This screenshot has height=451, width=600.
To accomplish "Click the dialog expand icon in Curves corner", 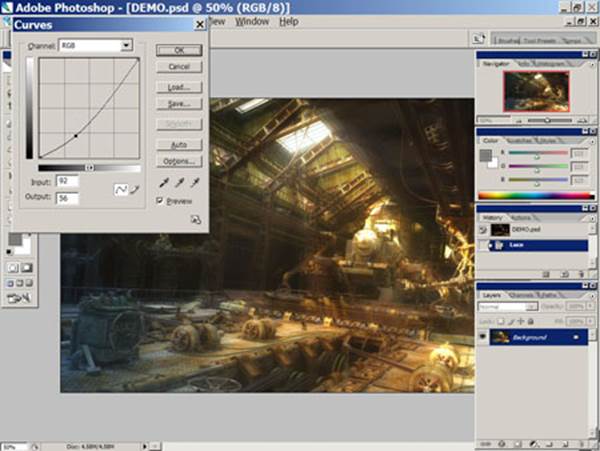I will click(196, 220).
